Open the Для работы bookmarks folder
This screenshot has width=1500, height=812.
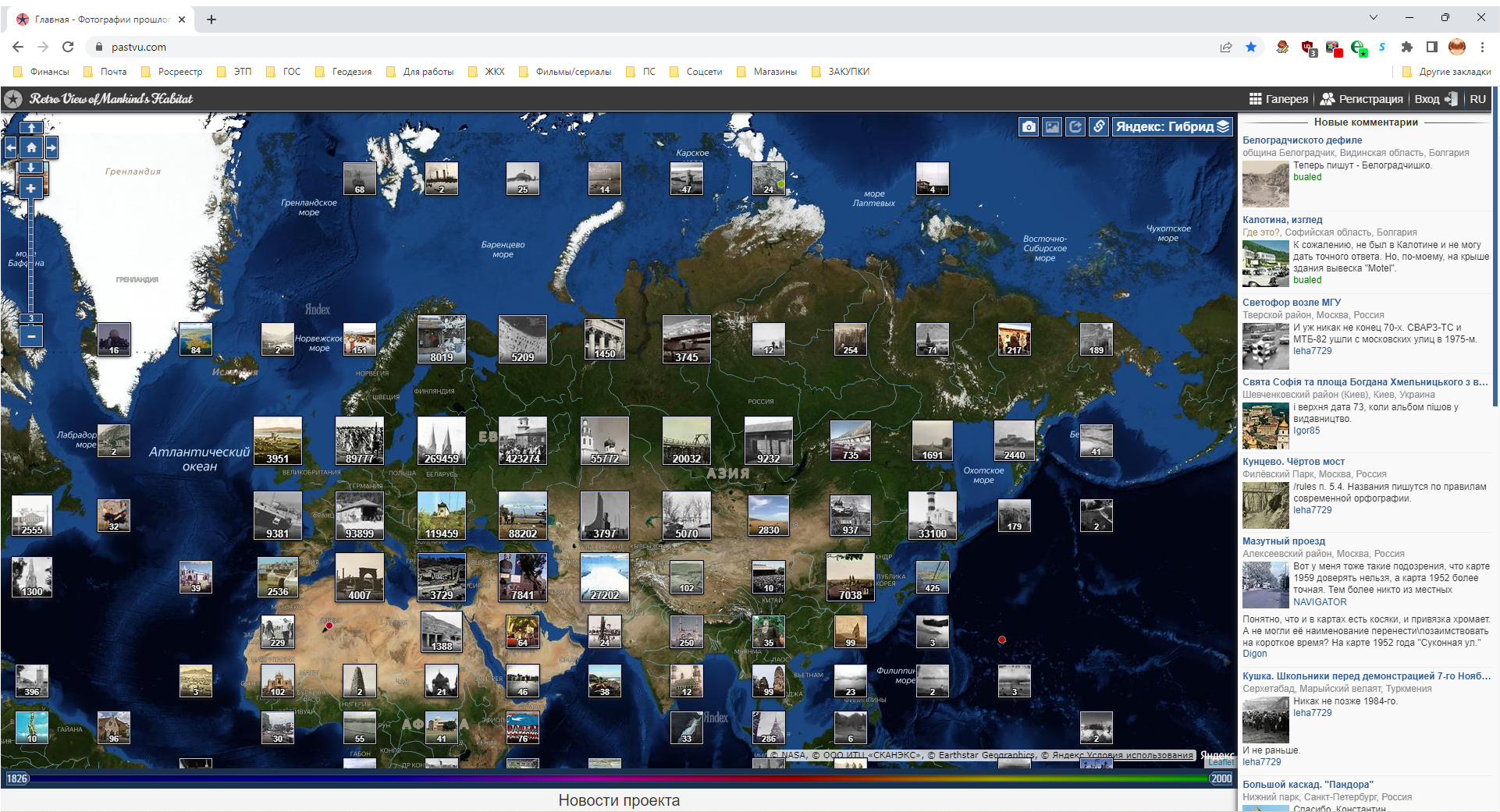pos(420,72)
